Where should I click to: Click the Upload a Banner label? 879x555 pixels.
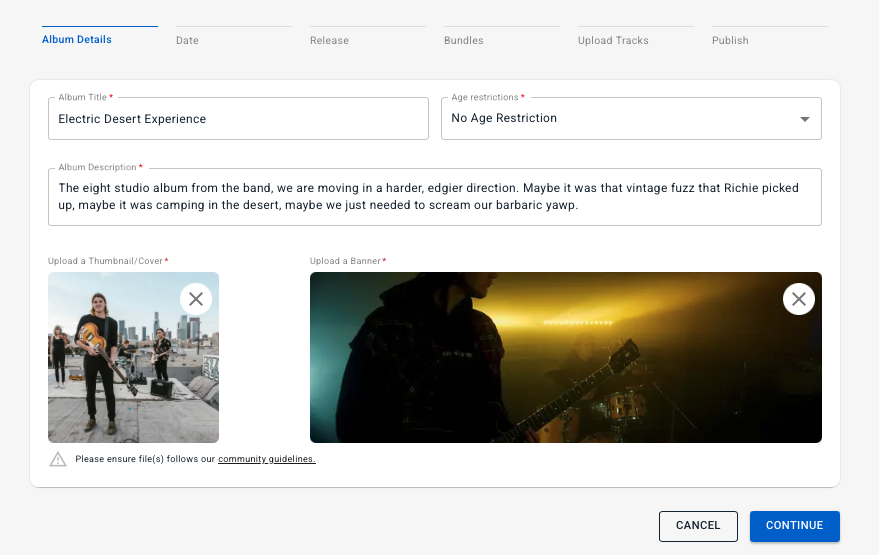coord(346,261)
